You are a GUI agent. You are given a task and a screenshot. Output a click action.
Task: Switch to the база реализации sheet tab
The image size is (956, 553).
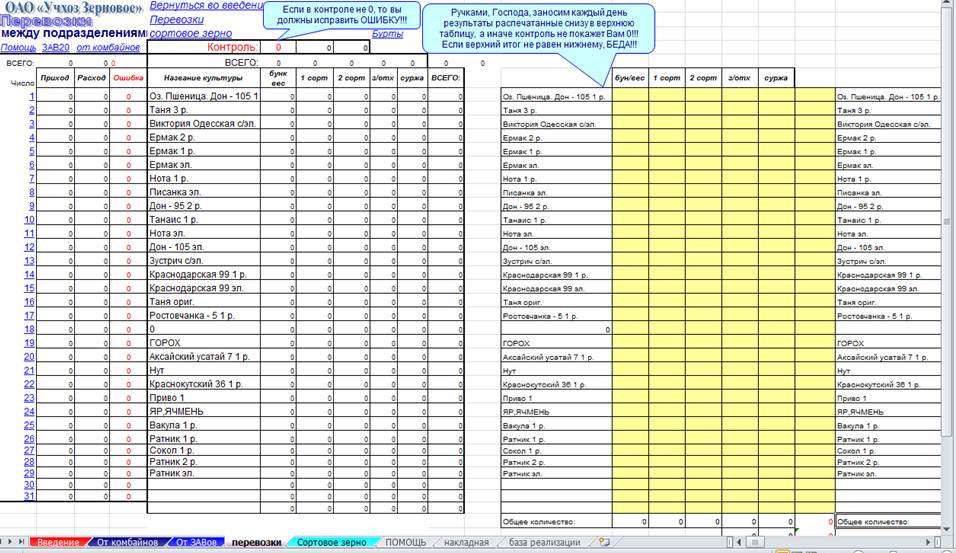[x=544, y=542]
